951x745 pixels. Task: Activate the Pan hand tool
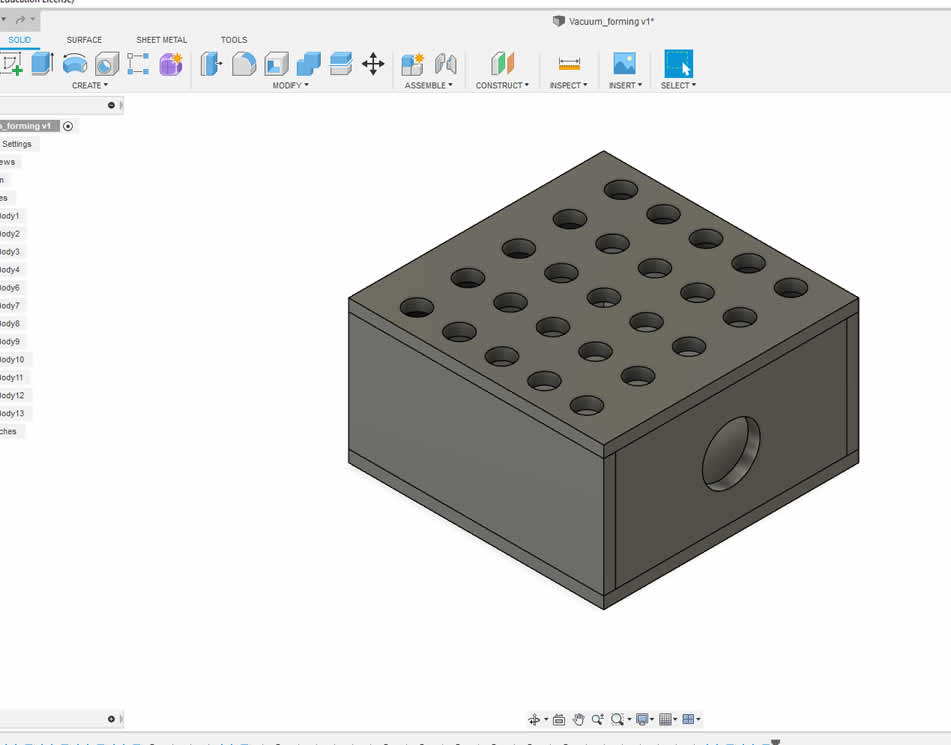(578, 720)
